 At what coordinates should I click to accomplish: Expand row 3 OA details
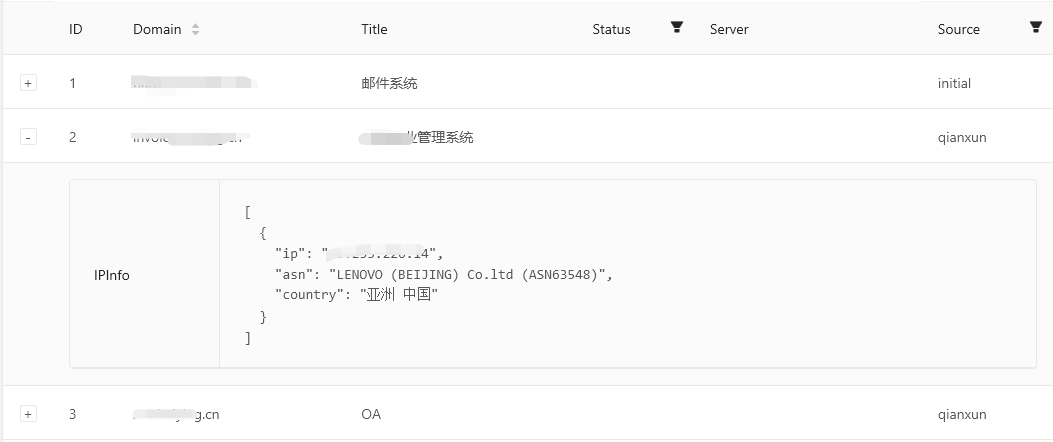click(28, 414)
